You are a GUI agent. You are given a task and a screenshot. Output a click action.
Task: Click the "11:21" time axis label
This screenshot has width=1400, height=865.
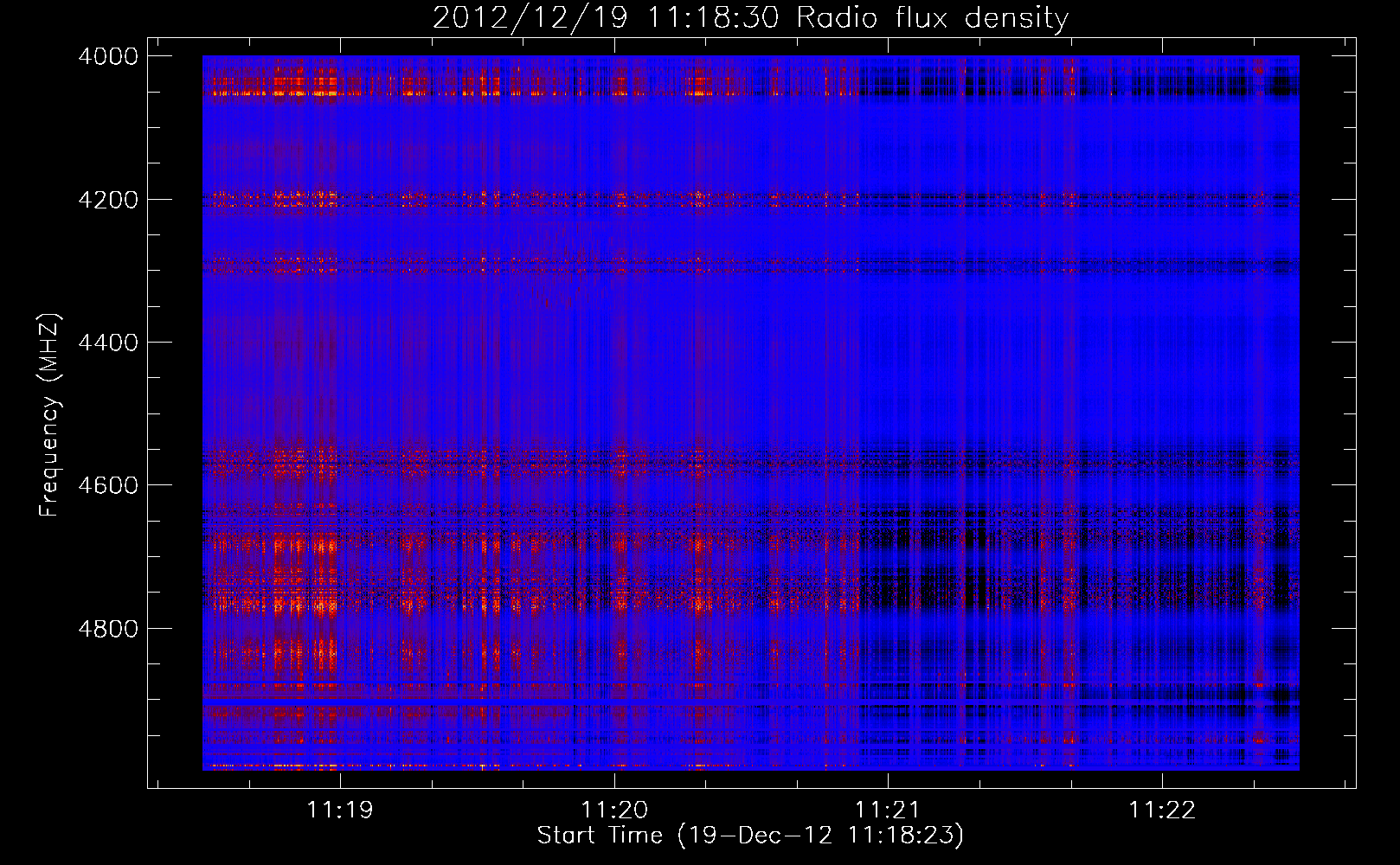tap(888, 811)
